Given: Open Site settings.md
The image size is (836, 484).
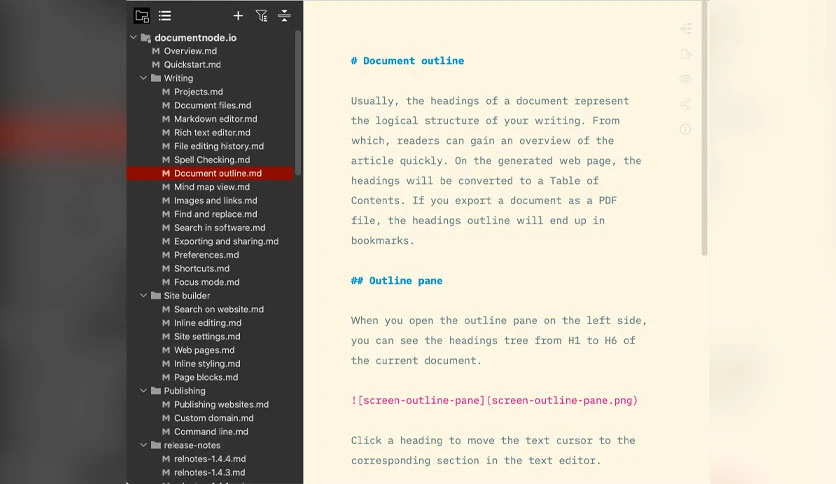Looking at the screenshot, I should [x=207, y=336].
